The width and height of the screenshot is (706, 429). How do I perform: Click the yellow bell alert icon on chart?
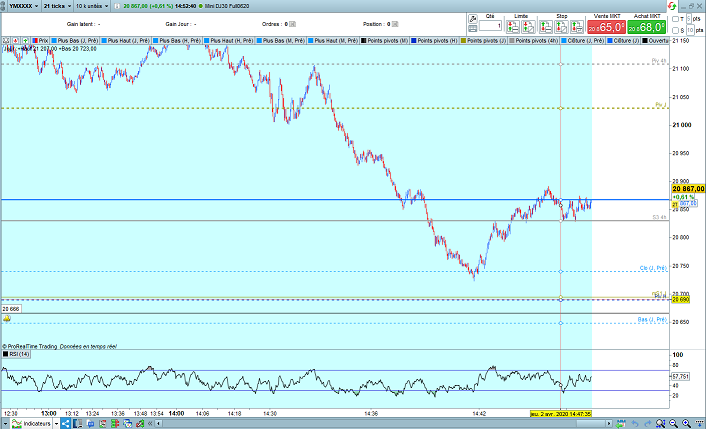(x=7, y=319)
